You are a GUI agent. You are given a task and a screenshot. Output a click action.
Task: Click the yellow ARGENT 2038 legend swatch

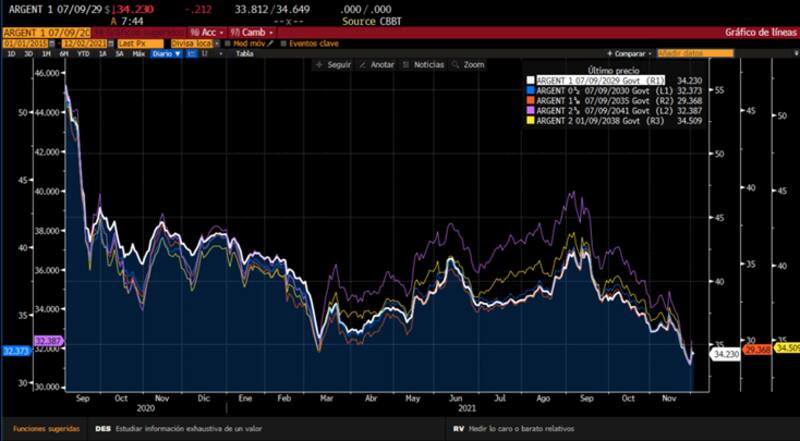coord(531,120)
